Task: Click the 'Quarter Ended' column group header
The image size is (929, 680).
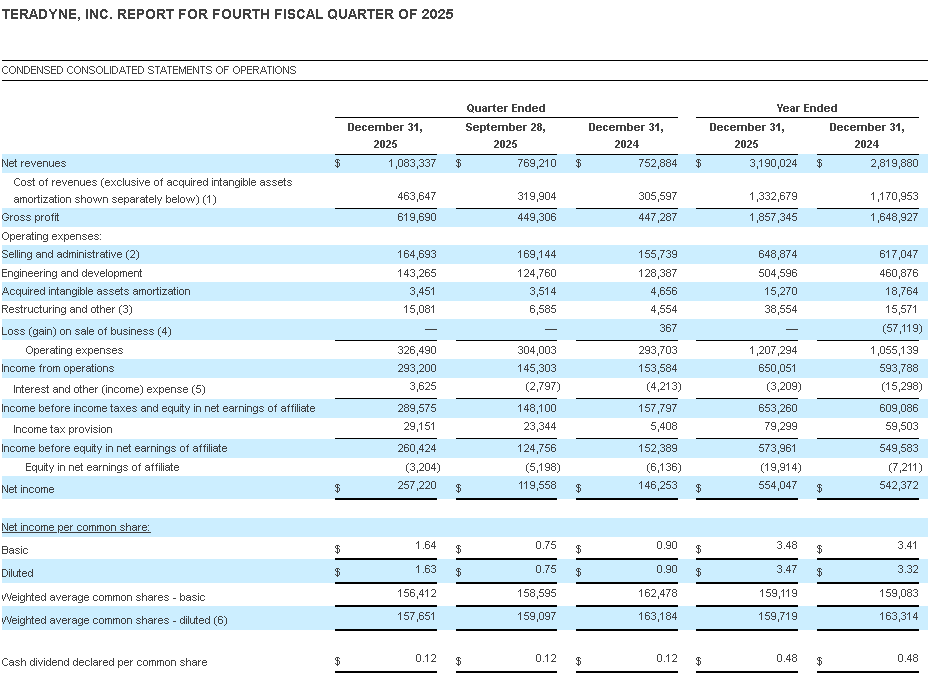Action: (505, 108)
